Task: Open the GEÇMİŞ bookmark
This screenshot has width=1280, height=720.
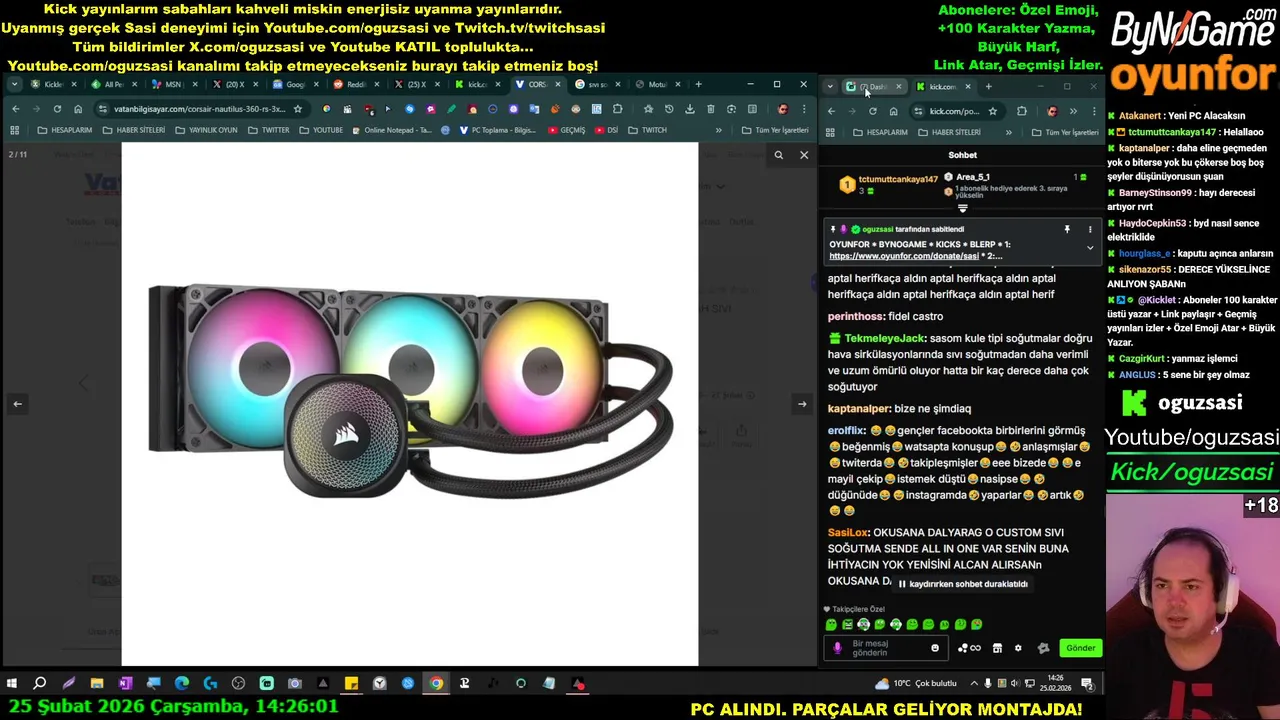Action: point(566,130)
